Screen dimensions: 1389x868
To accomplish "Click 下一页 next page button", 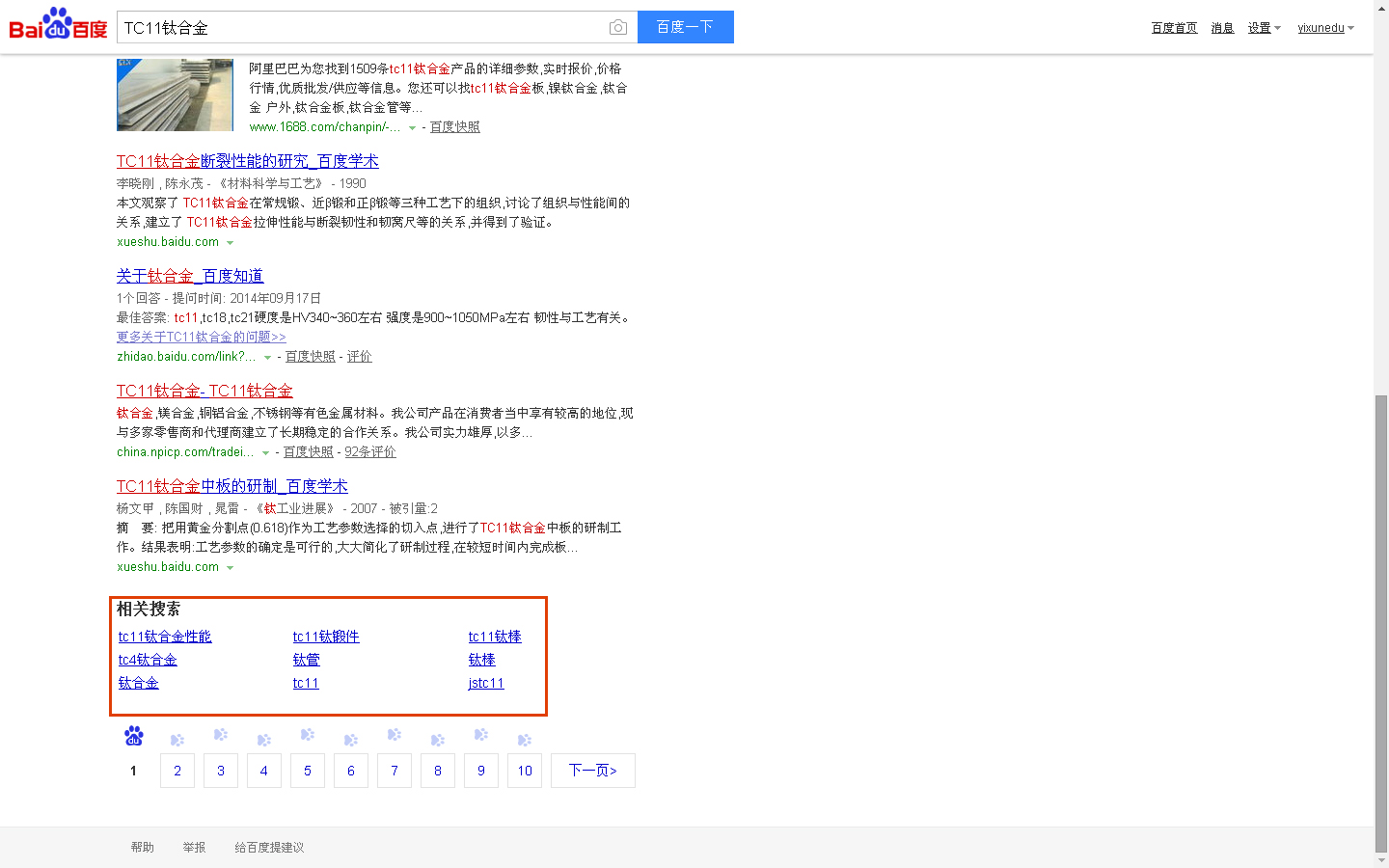I will click(x=593, y=771).
